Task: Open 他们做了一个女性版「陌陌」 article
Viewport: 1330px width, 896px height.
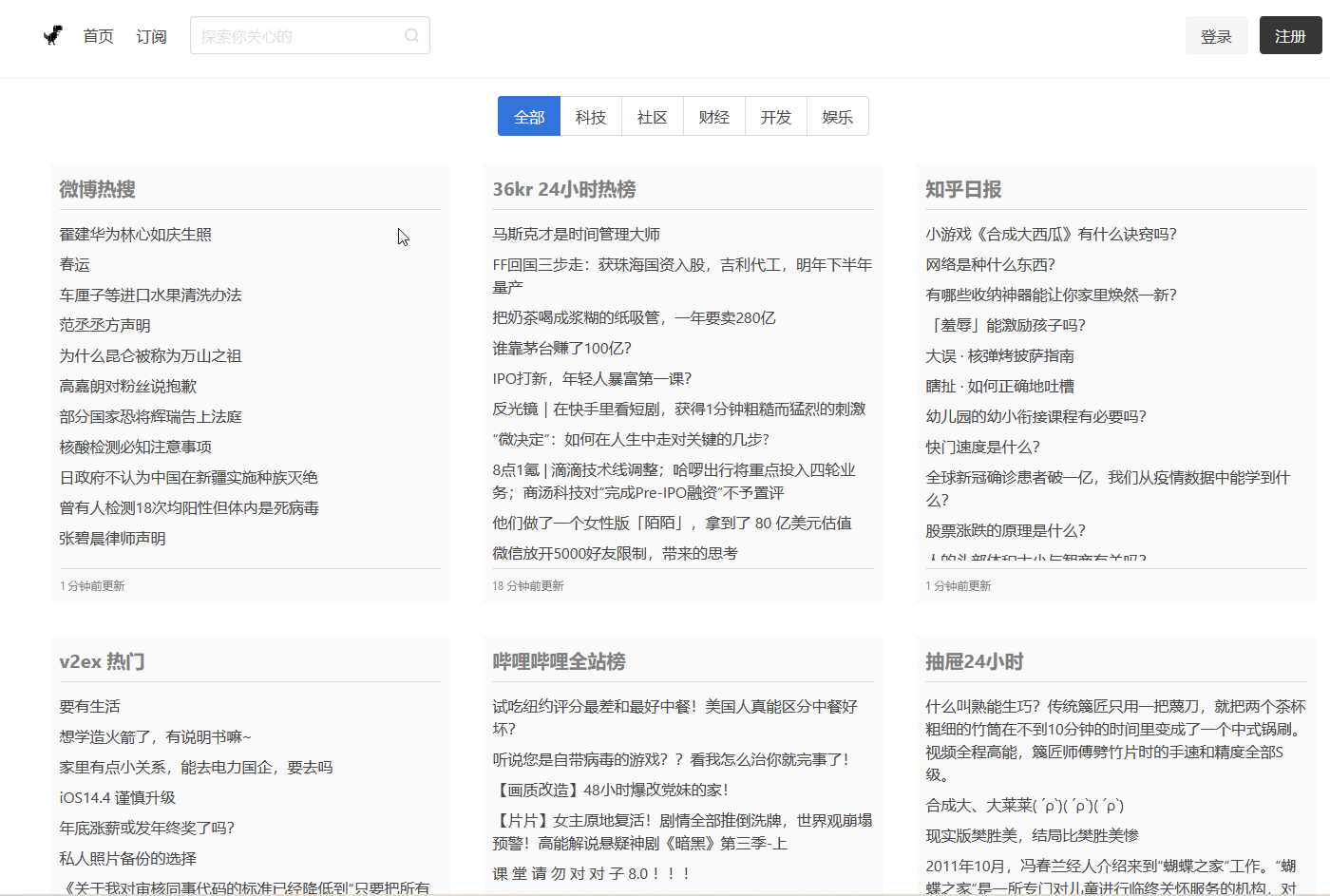Action: click(x=672, y=524)
